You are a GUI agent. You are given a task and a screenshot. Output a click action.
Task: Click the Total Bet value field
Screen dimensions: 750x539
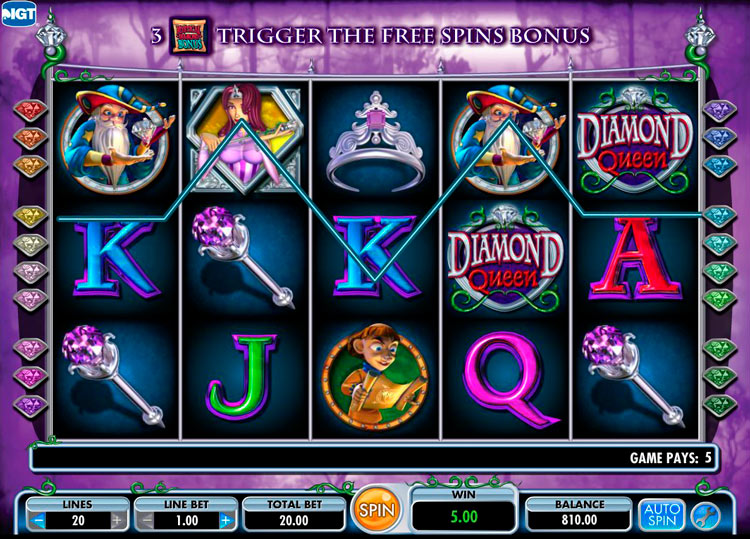point(294,520)
